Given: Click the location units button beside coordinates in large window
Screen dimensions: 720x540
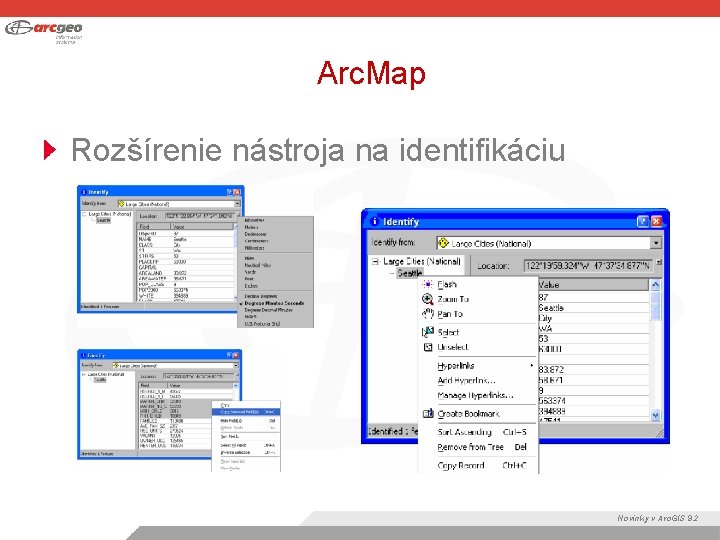Looking at the screenshot, I should 658,262.
